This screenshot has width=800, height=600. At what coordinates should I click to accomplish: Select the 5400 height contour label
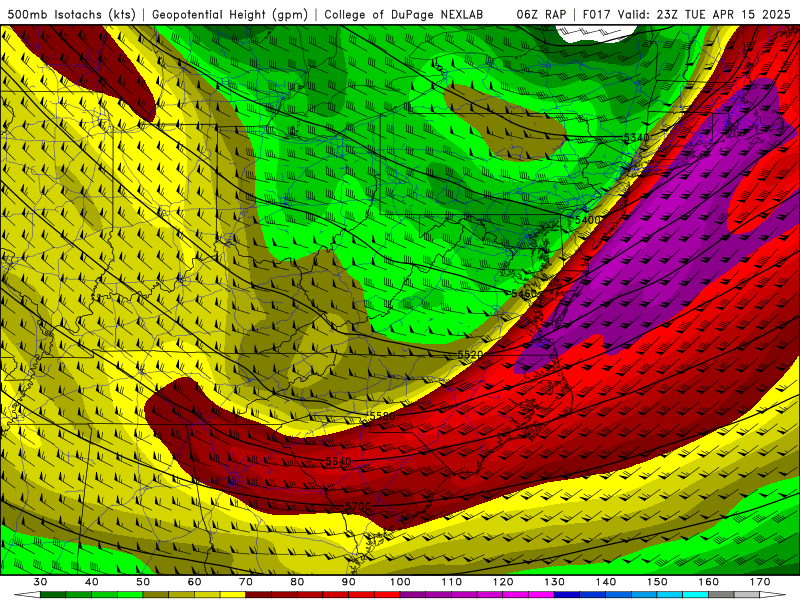(587, 220)
